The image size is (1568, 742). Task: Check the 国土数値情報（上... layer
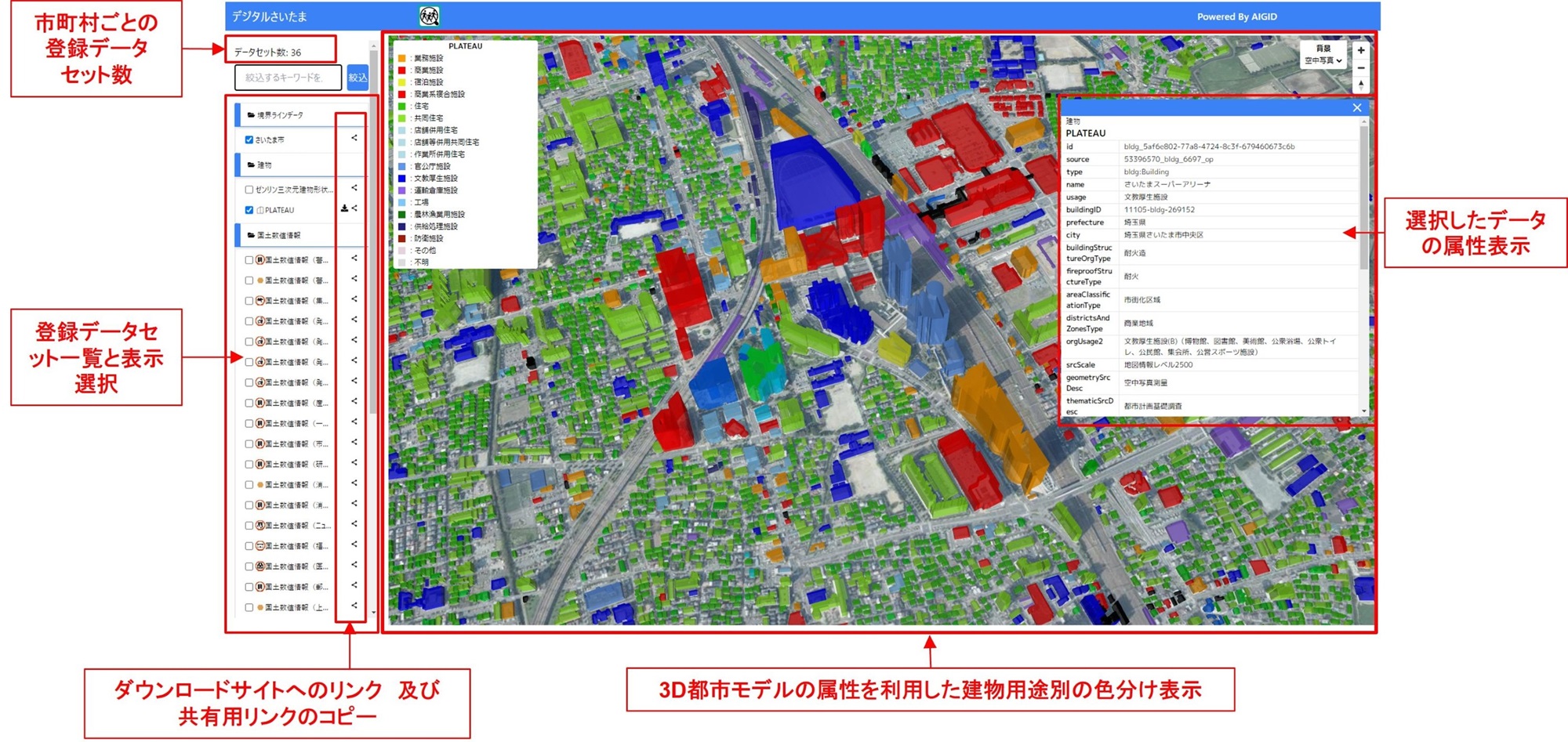pyautogui.click(x=249, y=607)
